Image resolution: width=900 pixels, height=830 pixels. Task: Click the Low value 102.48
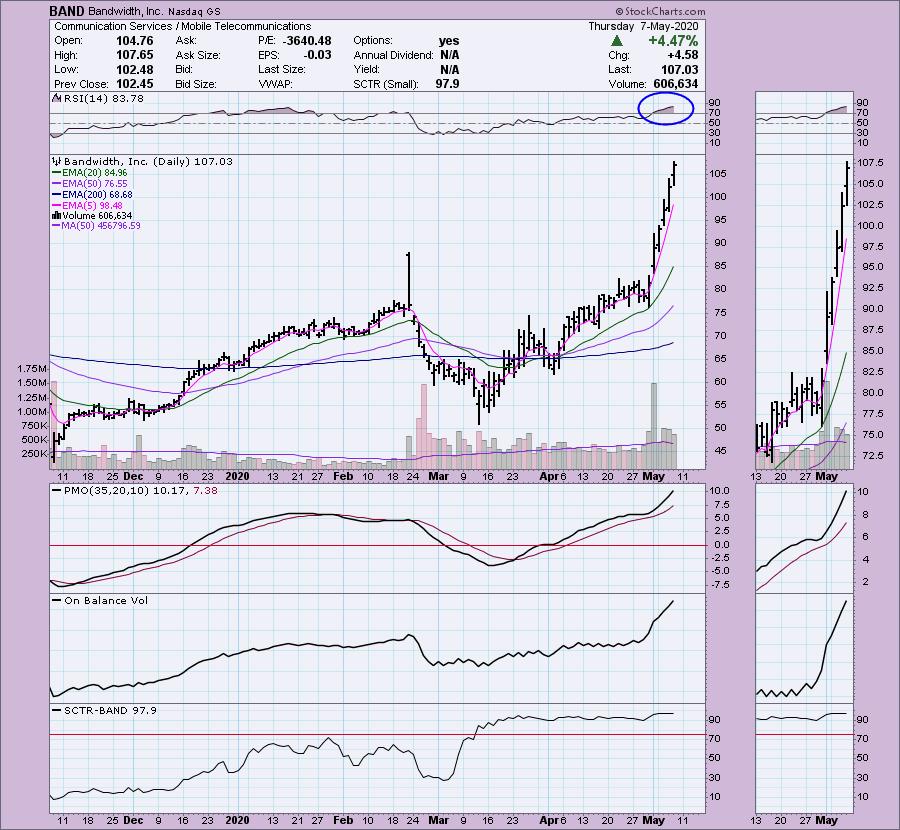[x=135, y=69]
